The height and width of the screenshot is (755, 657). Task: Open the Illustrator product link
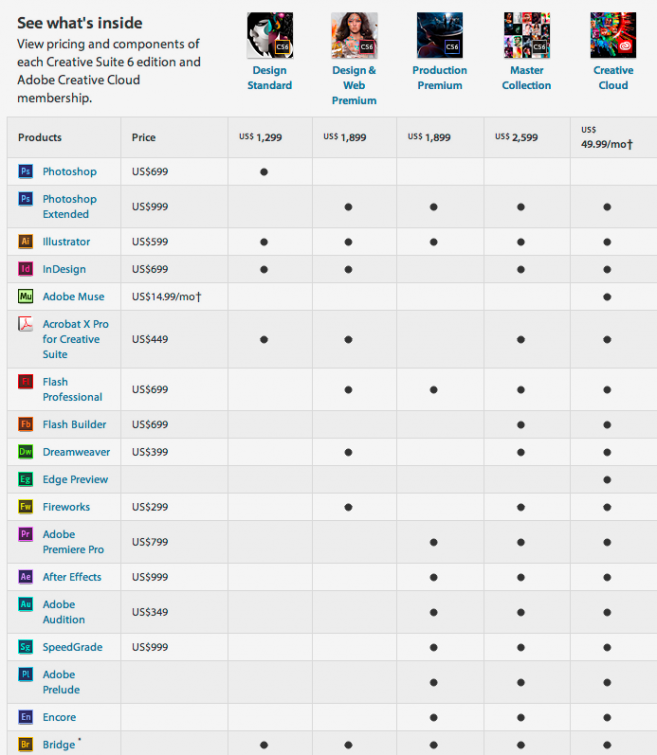[66, 241]
